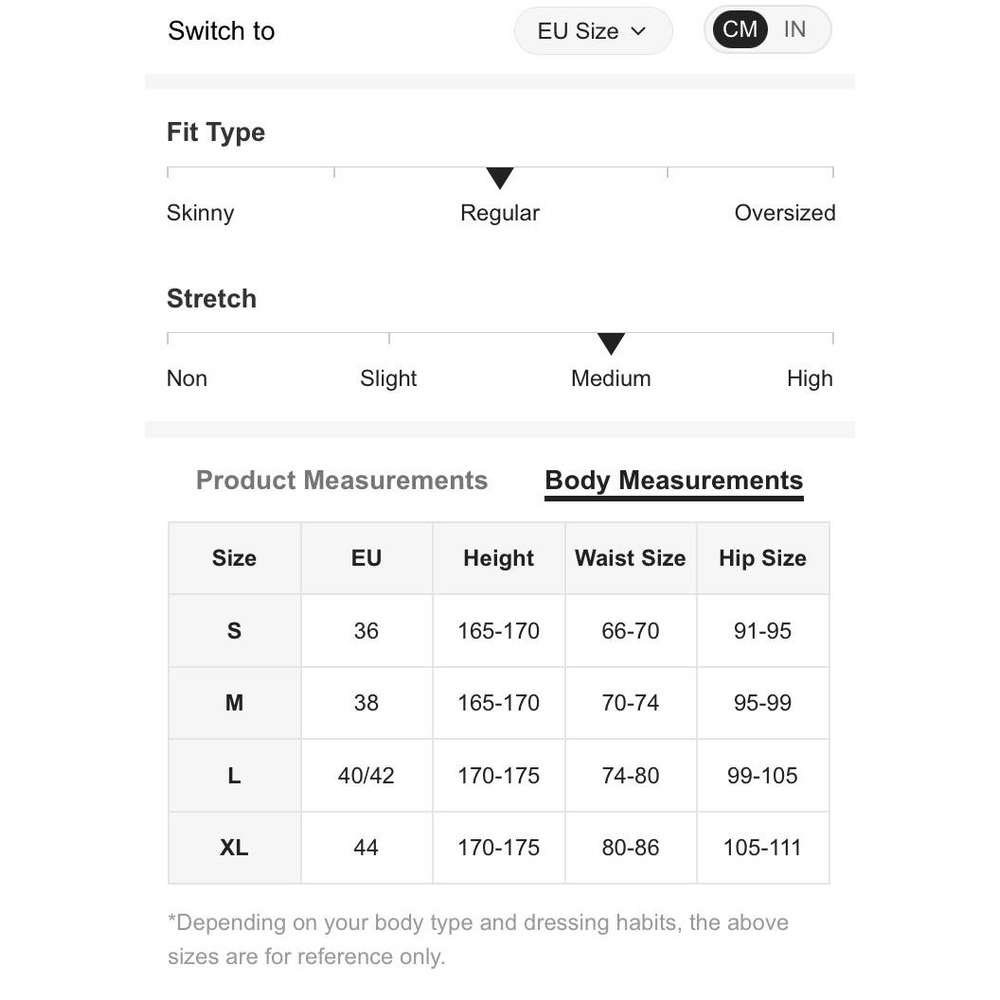The height and width of the screenshot is (1000, 1000).
Task: Select the size XL row
Action: point(234,847)
